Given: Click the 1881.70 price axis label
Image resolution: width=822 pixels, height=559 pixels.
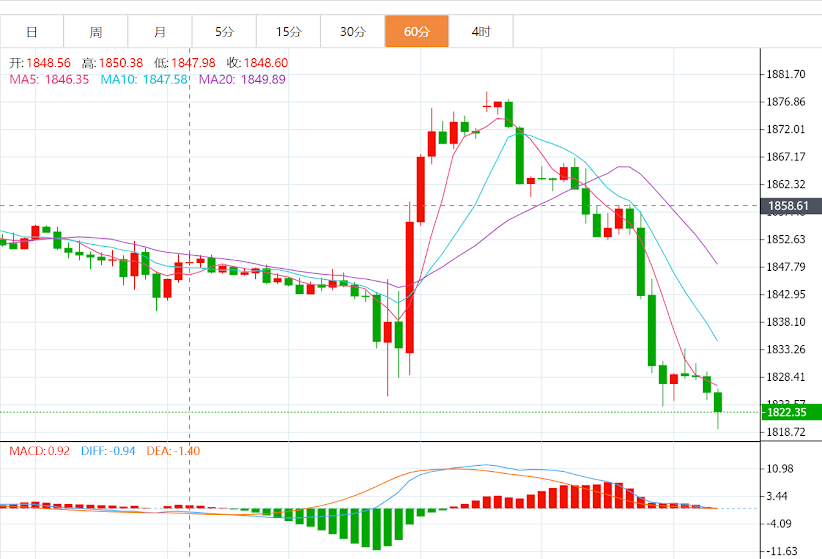Looking at the screenshot, I should click(x=786, y=74).
